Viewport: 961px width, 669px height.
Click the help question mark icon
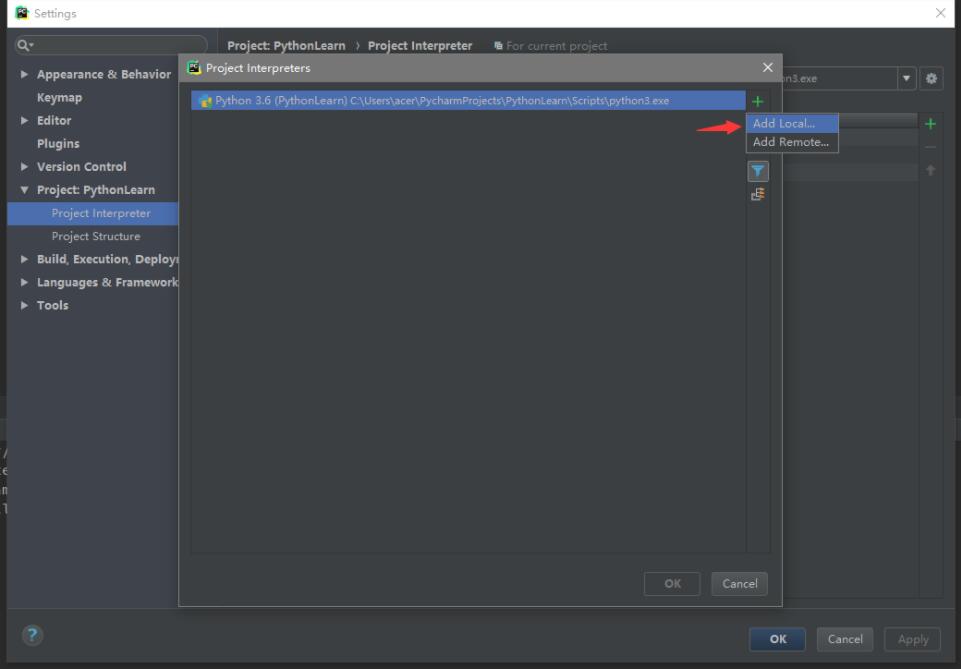coord(32,635)
